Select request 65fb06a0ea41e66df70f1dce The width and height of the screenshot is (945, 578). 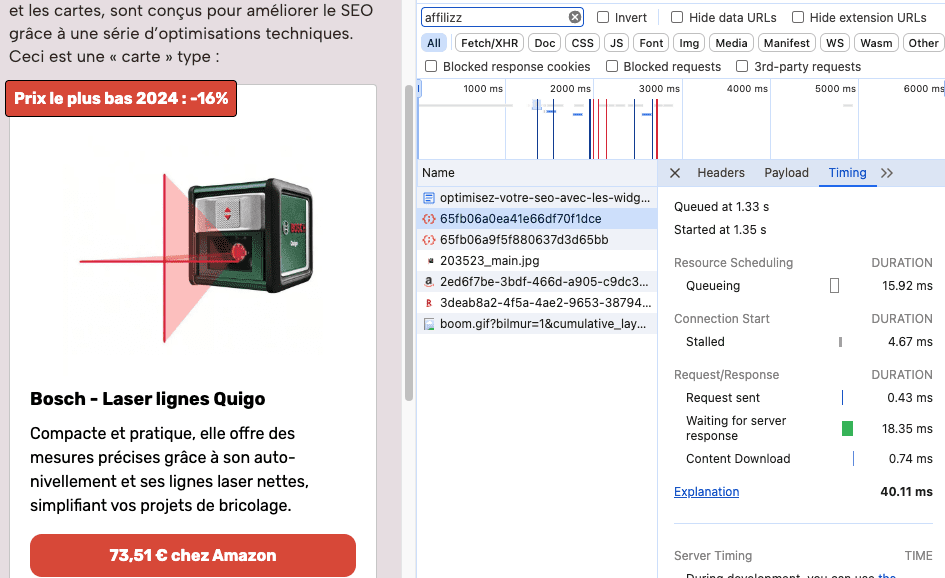coord(537,219)
